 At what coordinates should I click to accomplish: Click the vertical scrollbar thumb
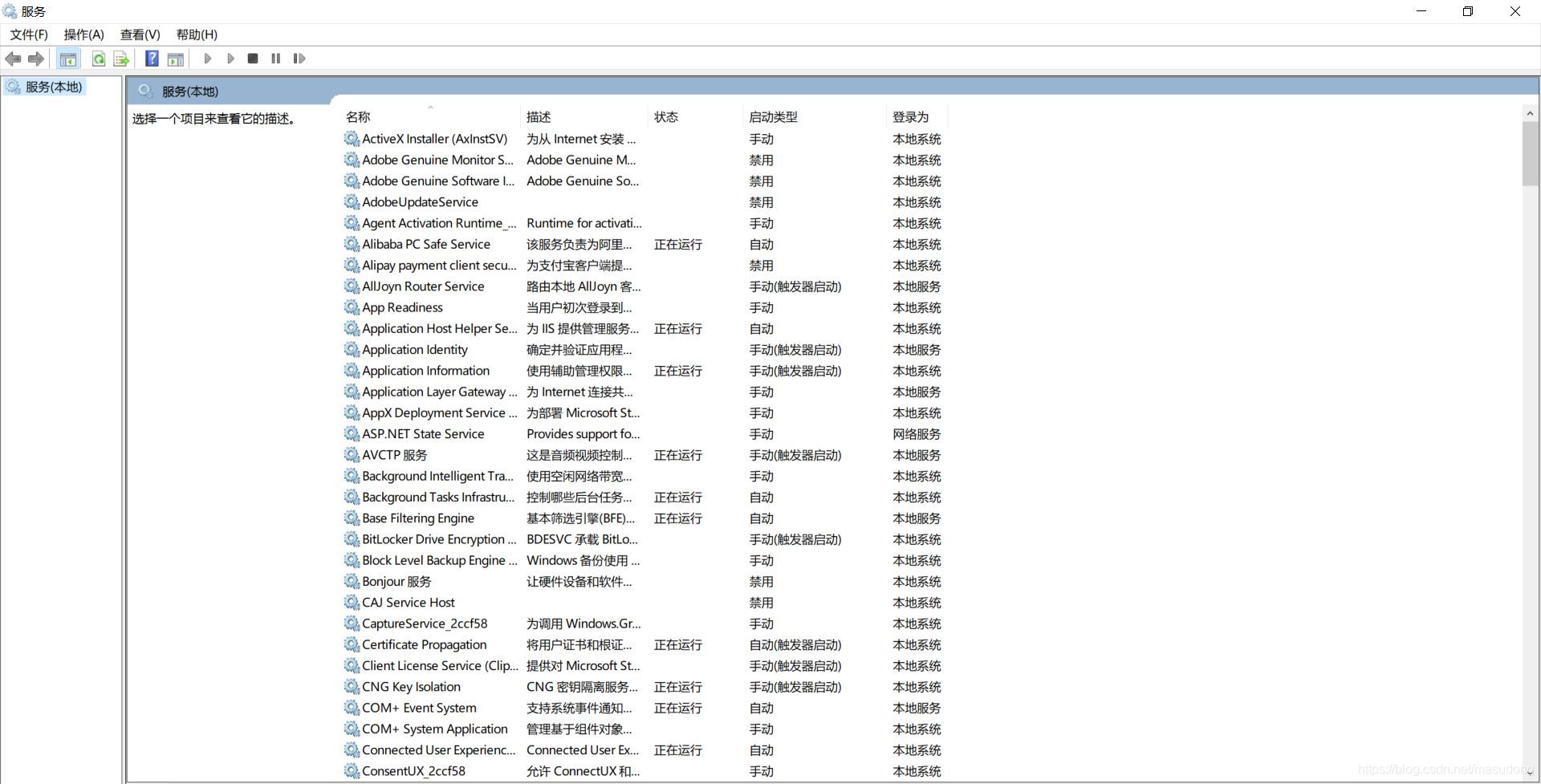coord(1530,154)
